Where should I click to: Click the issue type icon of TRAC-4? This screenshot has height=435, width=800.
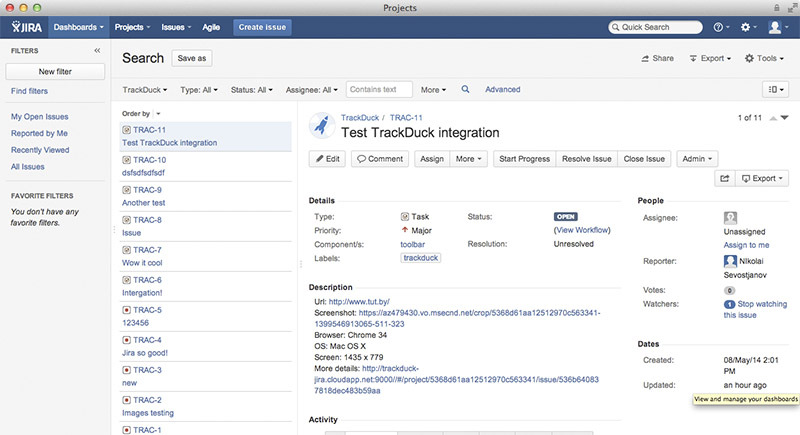[x=127, y=340]
